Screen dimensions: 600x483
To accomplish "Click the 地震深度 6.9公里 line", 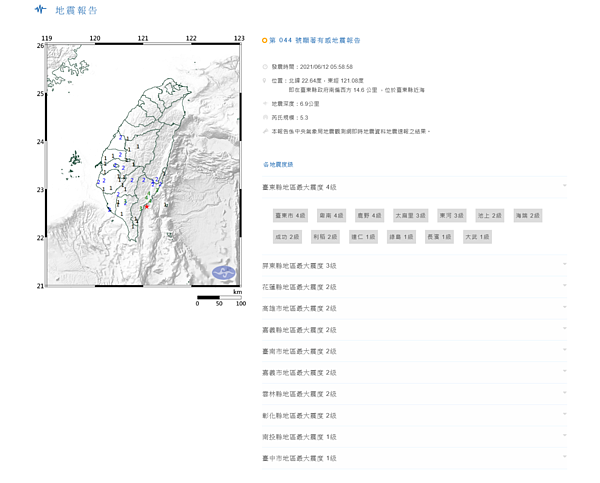I will (x=295, y=104).
